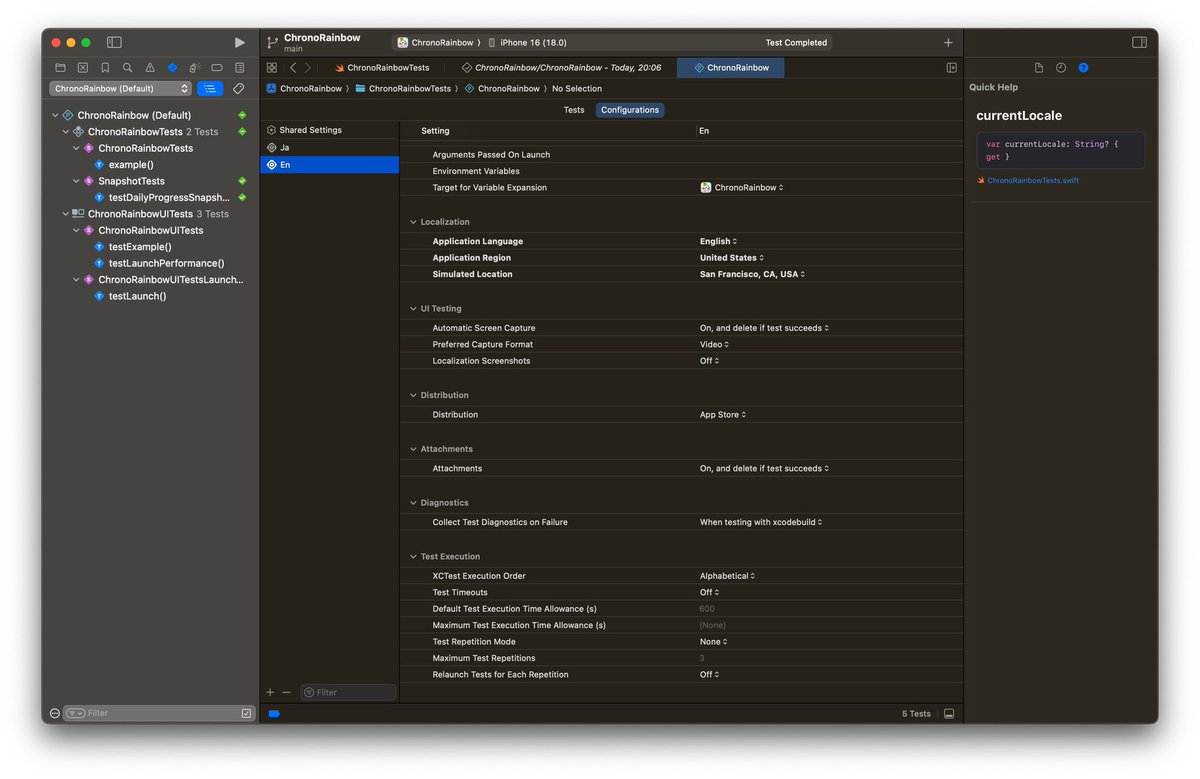Open the Test navigator diamond icon
Image resolution: width=1200 pixels, height=779 pixels.
pos(172,68)
